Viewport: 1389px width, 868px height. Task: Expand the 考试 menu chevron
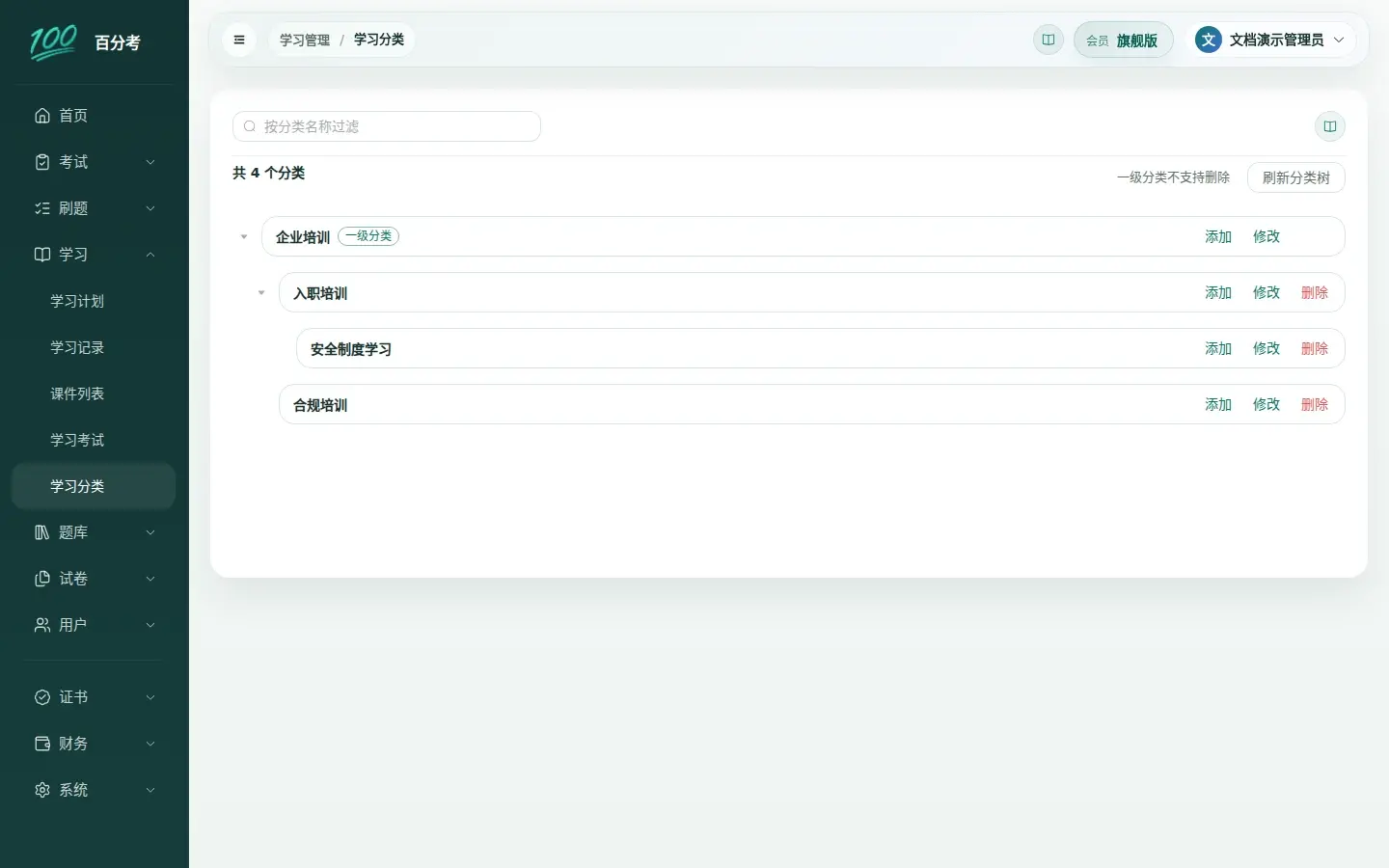click(x=150, y=162)
